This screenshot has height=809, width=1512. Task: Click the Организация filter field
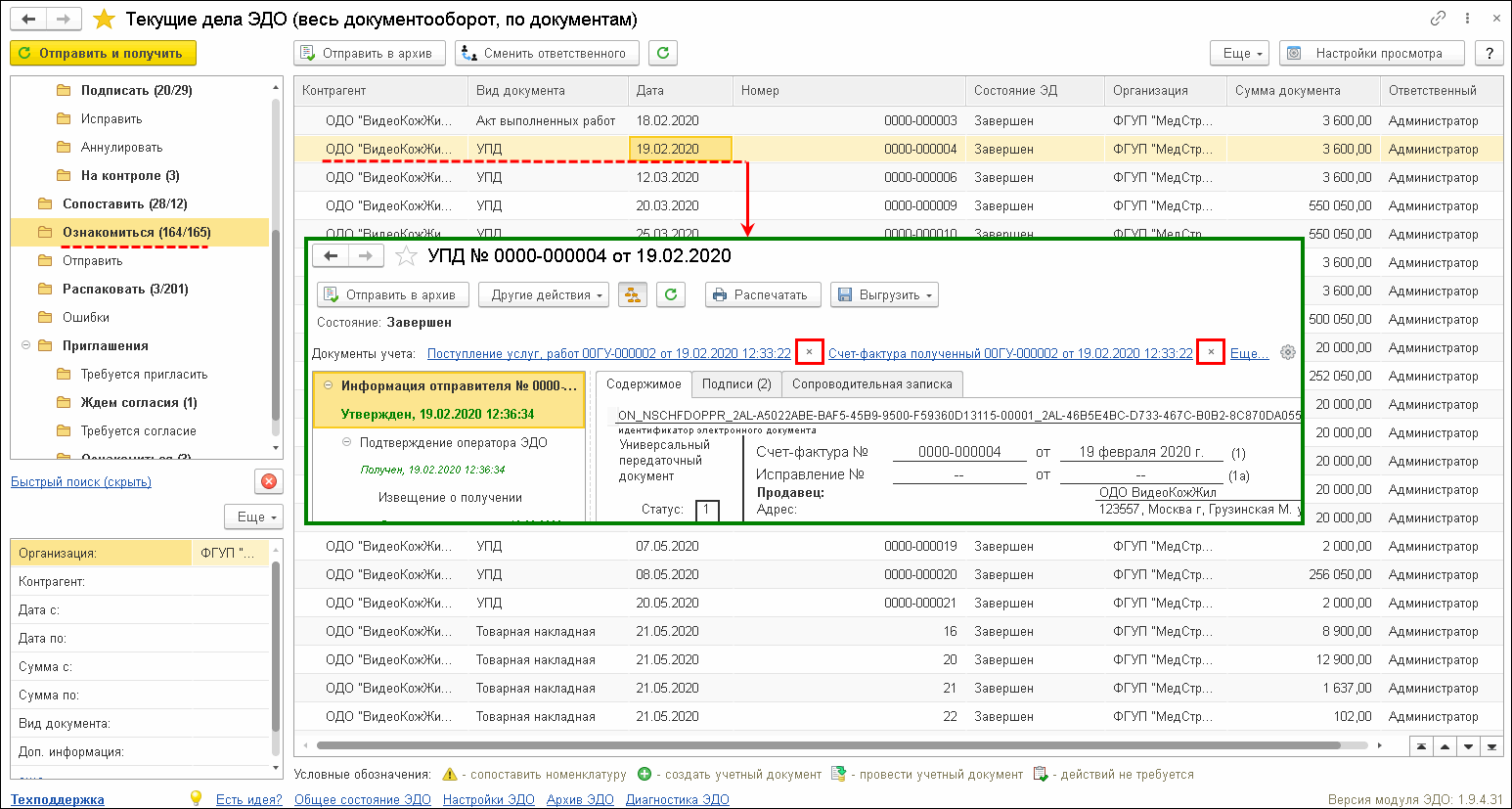pyautogui.click(x=139, y=553)
